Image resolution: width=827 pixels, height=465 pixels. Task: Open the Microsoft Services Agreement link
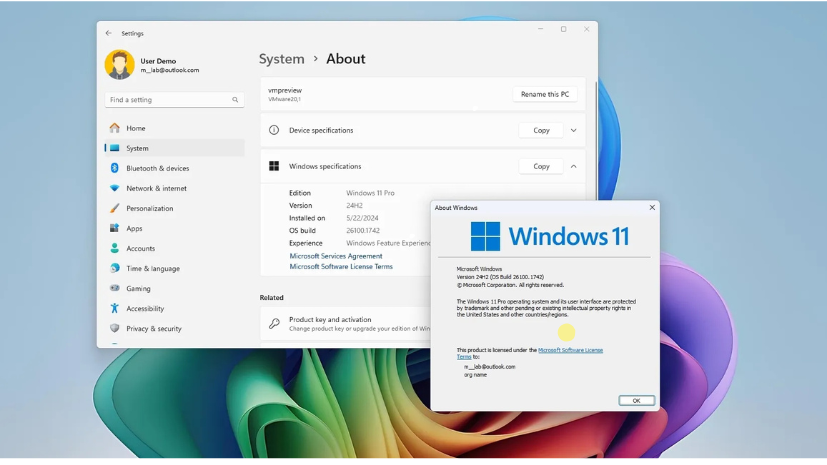pyautogui.click(x=336, y=256)
